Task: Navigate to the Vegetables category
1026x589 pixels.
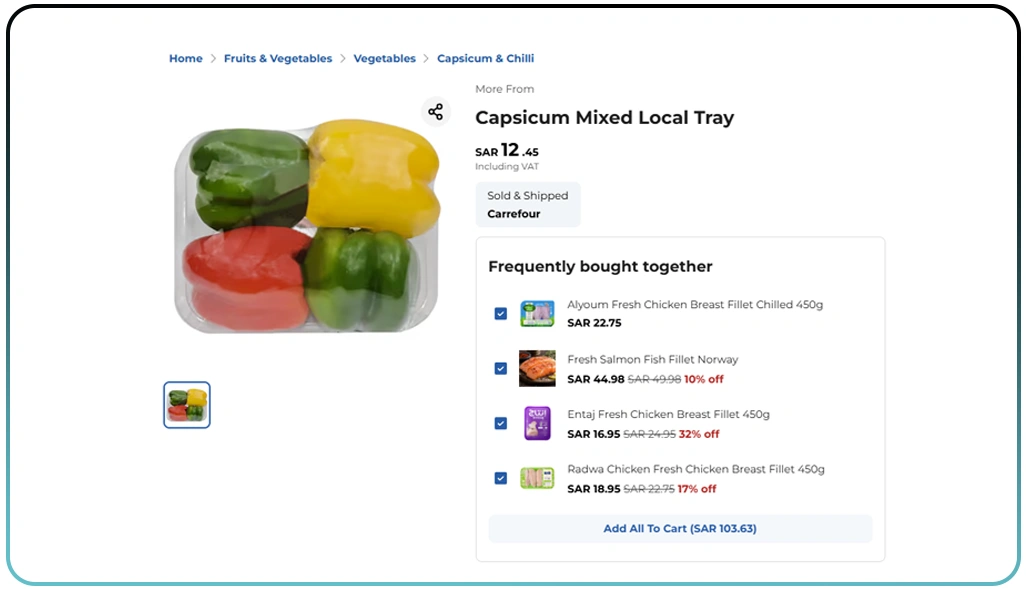Action: [384, 58]
